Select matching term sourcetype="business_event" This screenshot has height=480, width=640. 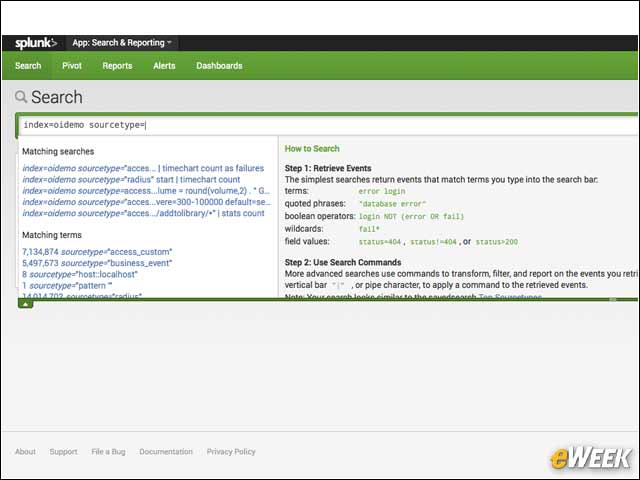click(x=97, y=263)
